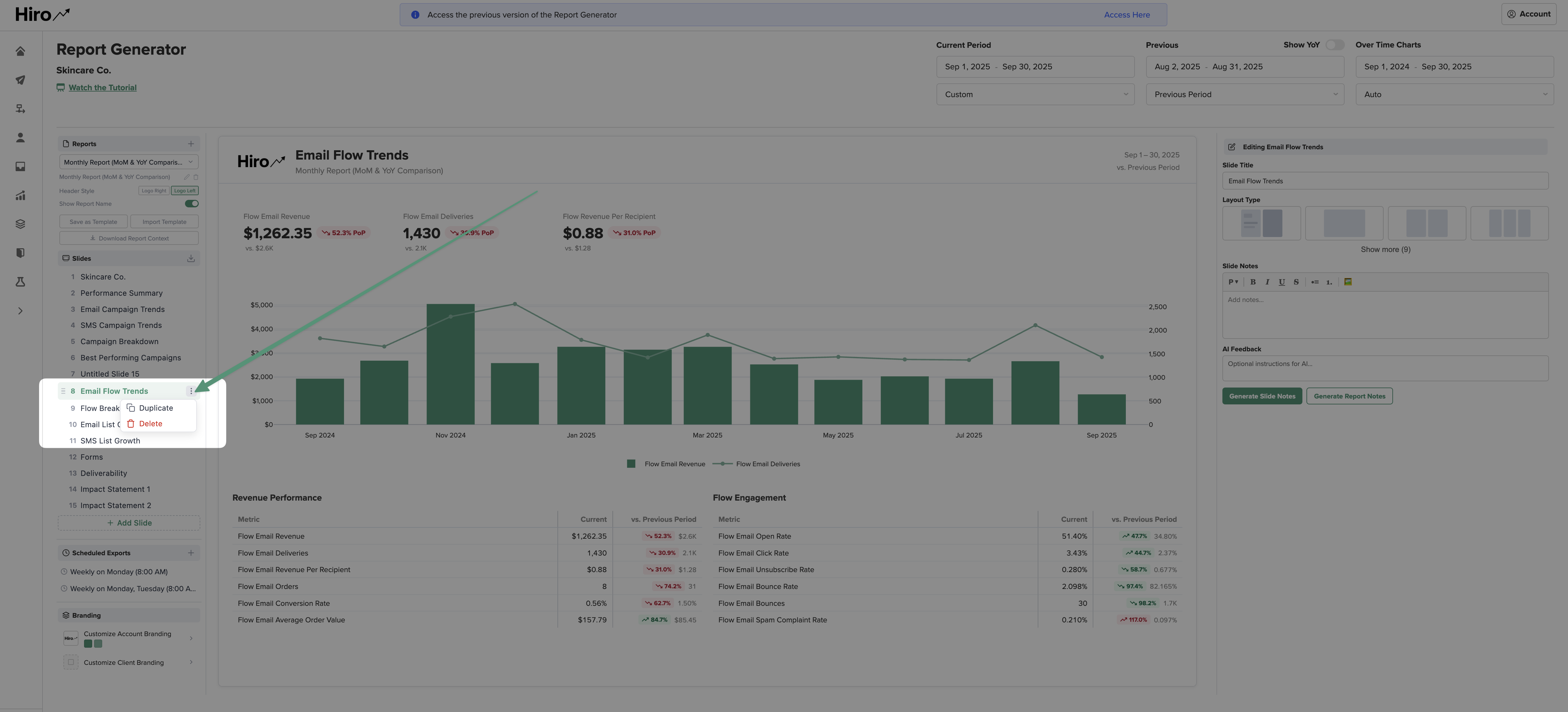Open the bar chart analytics sidebar icon
The image size is (1568, 712).
pos(20,195)
